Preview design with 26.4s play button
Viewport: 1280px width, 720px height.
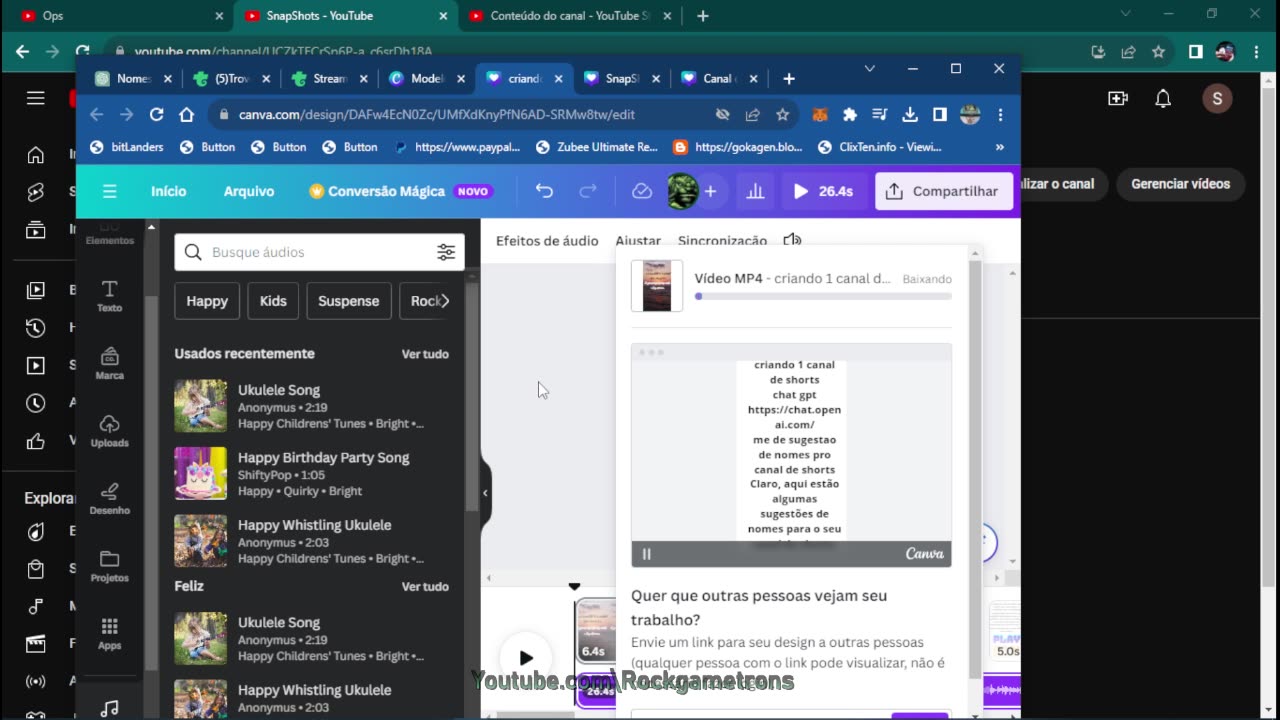click(x=823, y=191)
